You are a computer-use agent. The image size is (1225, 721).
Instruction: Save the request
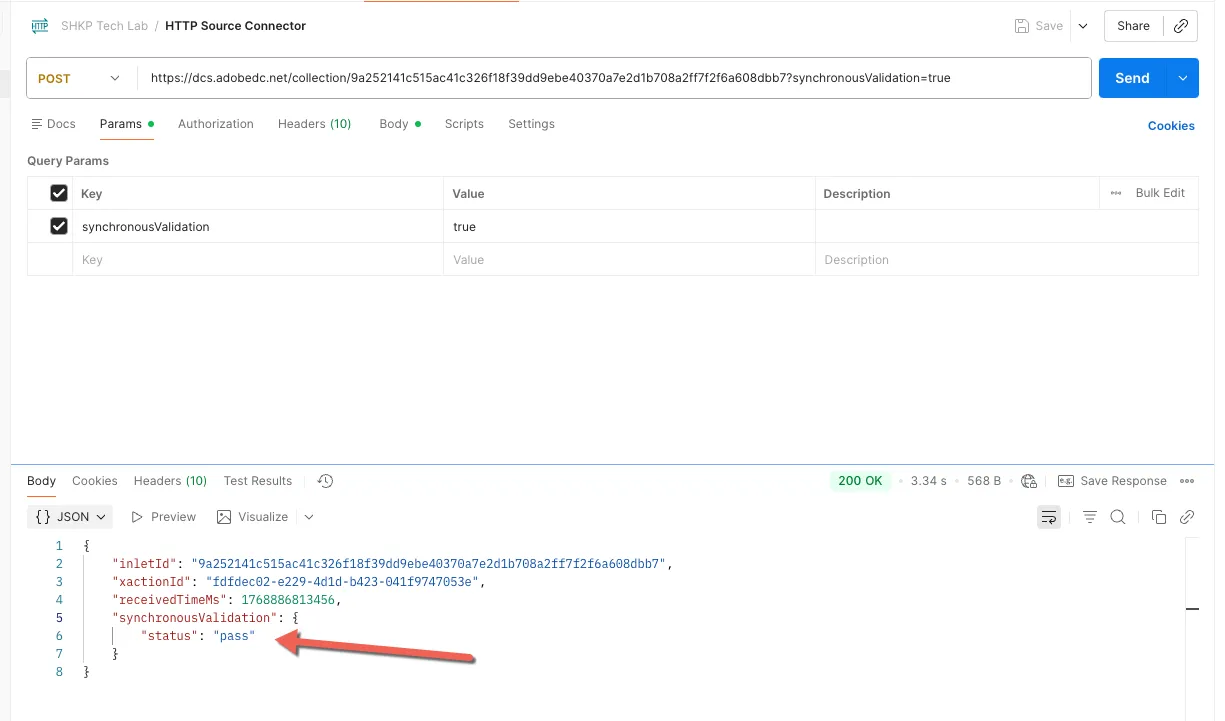(x=1039, y=26)
